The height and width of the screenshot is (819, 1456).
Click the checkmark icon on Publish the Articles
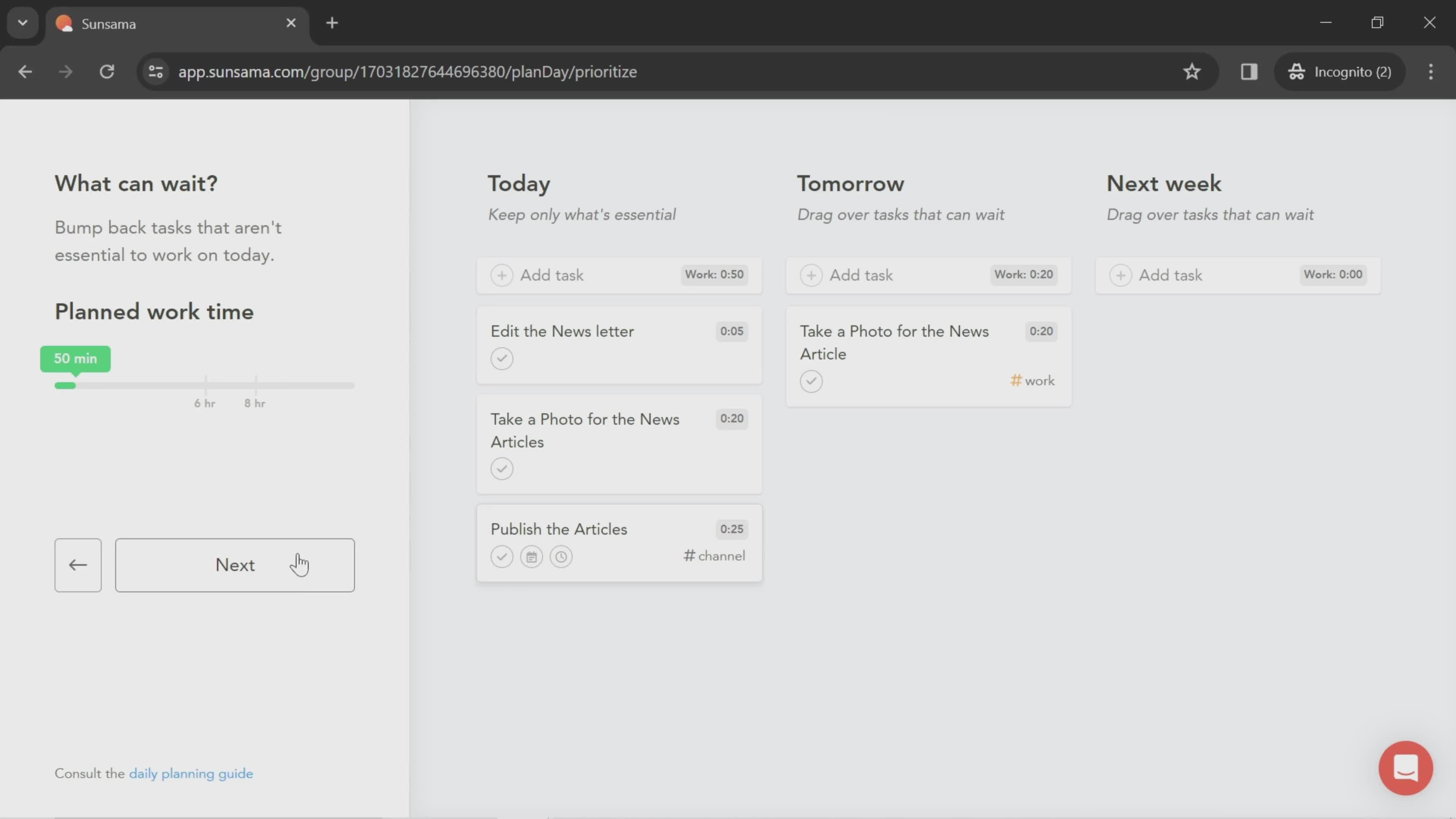(x=502, y=556)
